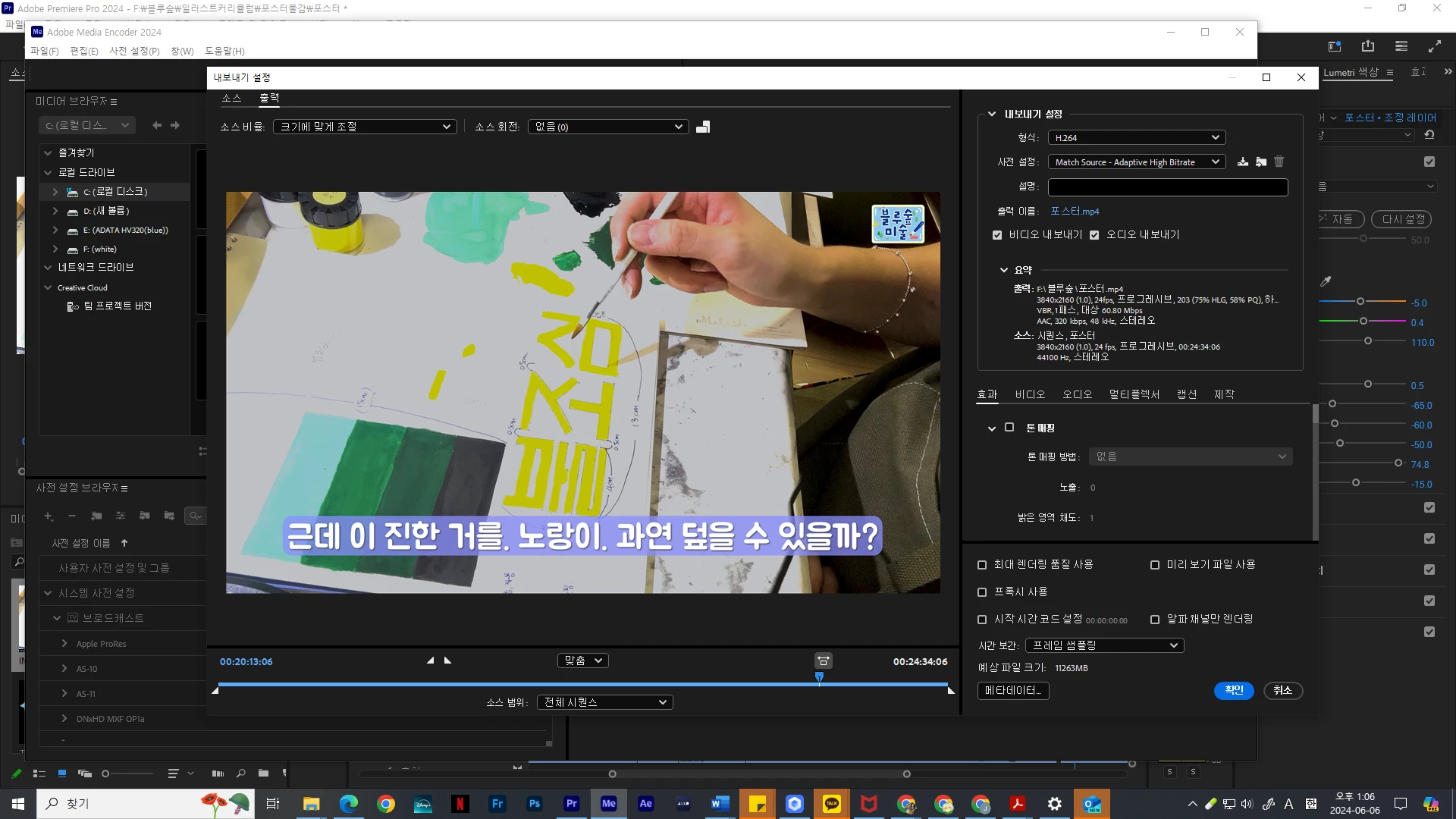Click the import preset icon

coord(1260,162)
